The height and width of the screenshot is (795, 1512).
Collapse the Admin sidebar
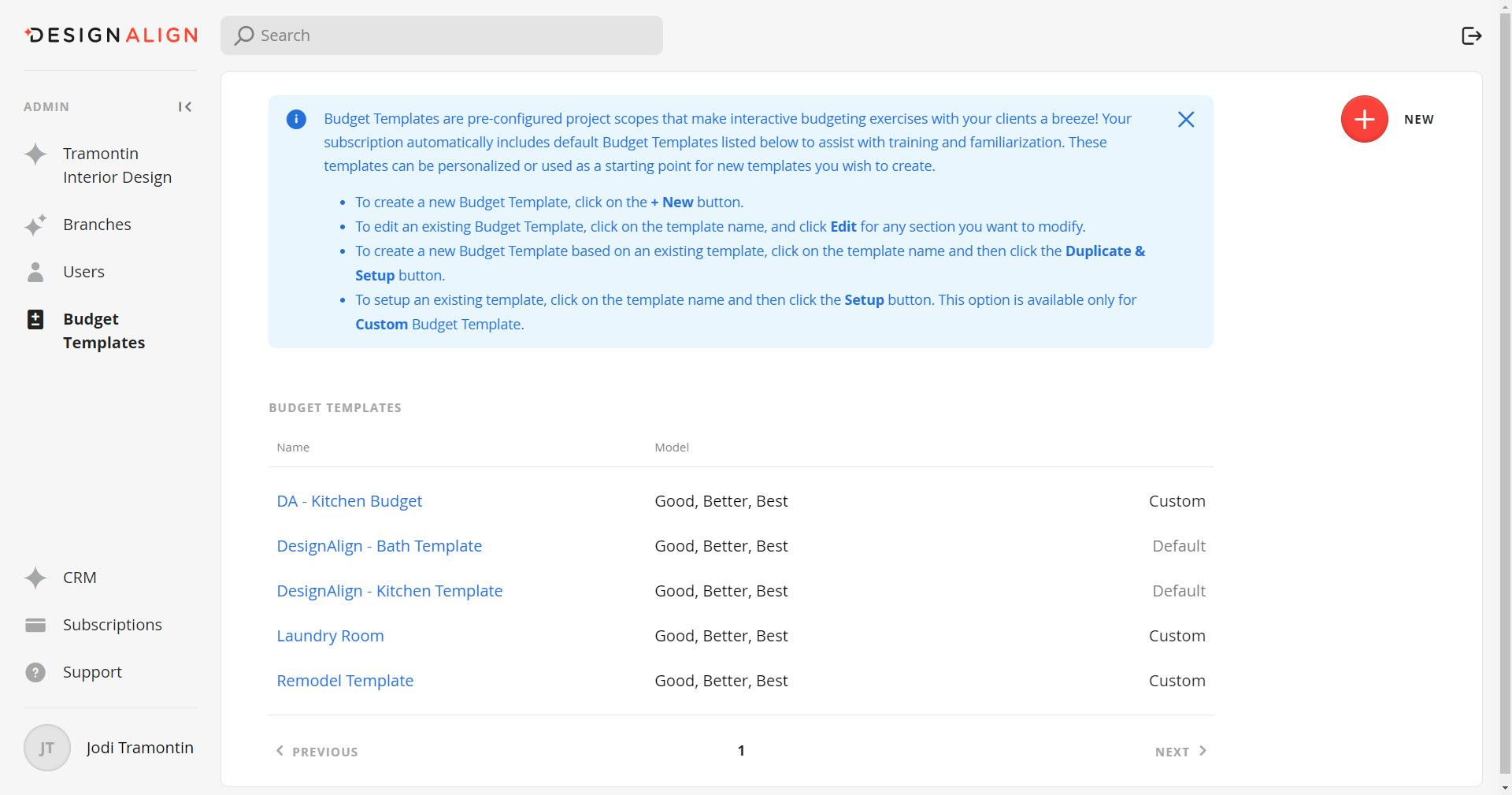[x=185, y=107]
